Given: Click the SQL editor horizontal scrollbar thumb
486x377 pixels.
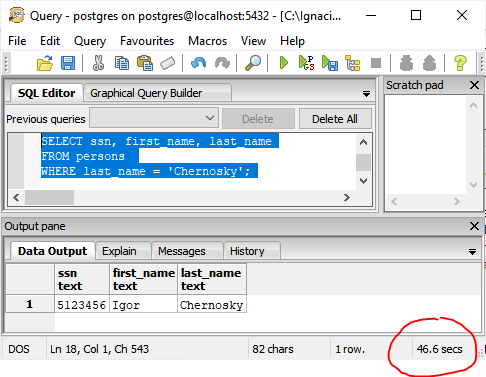Looking at the screenshot, I should tap(49, 198).
